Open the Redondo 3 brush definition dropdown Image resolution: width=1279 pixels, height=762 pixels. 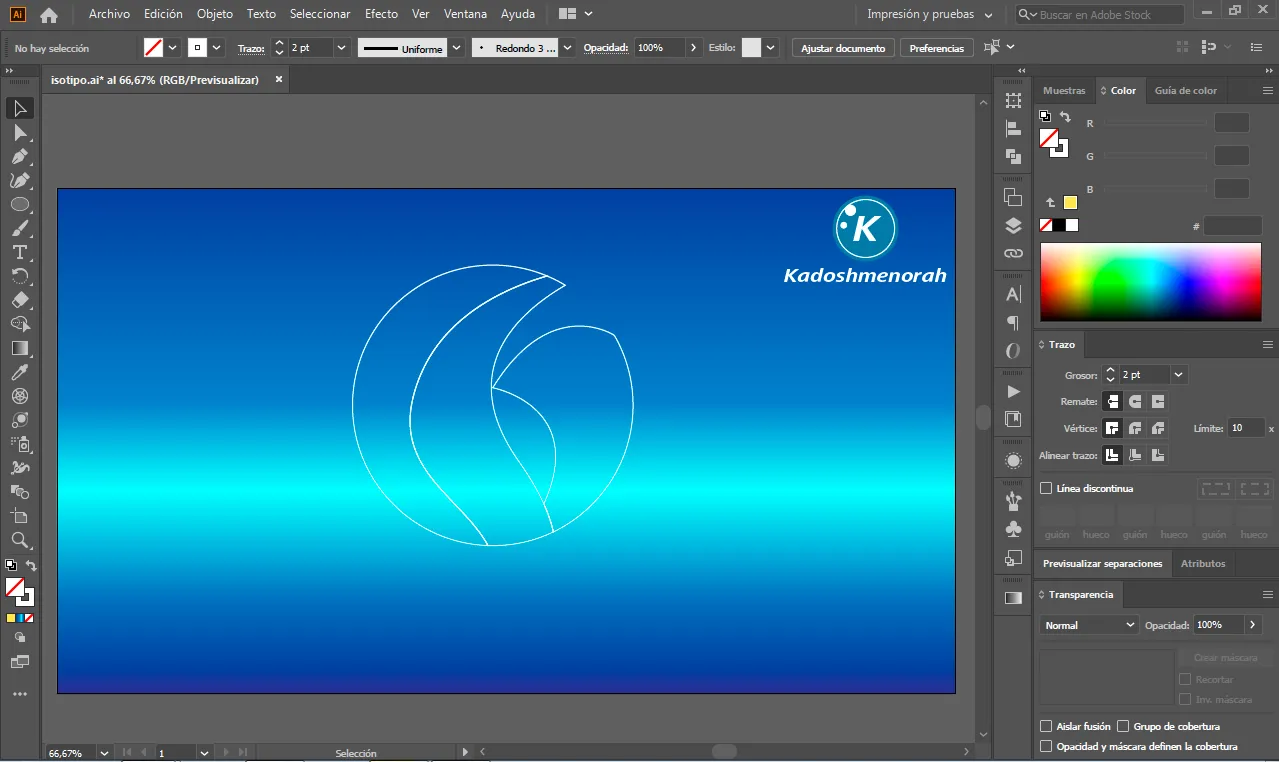(x=568, y=47)
